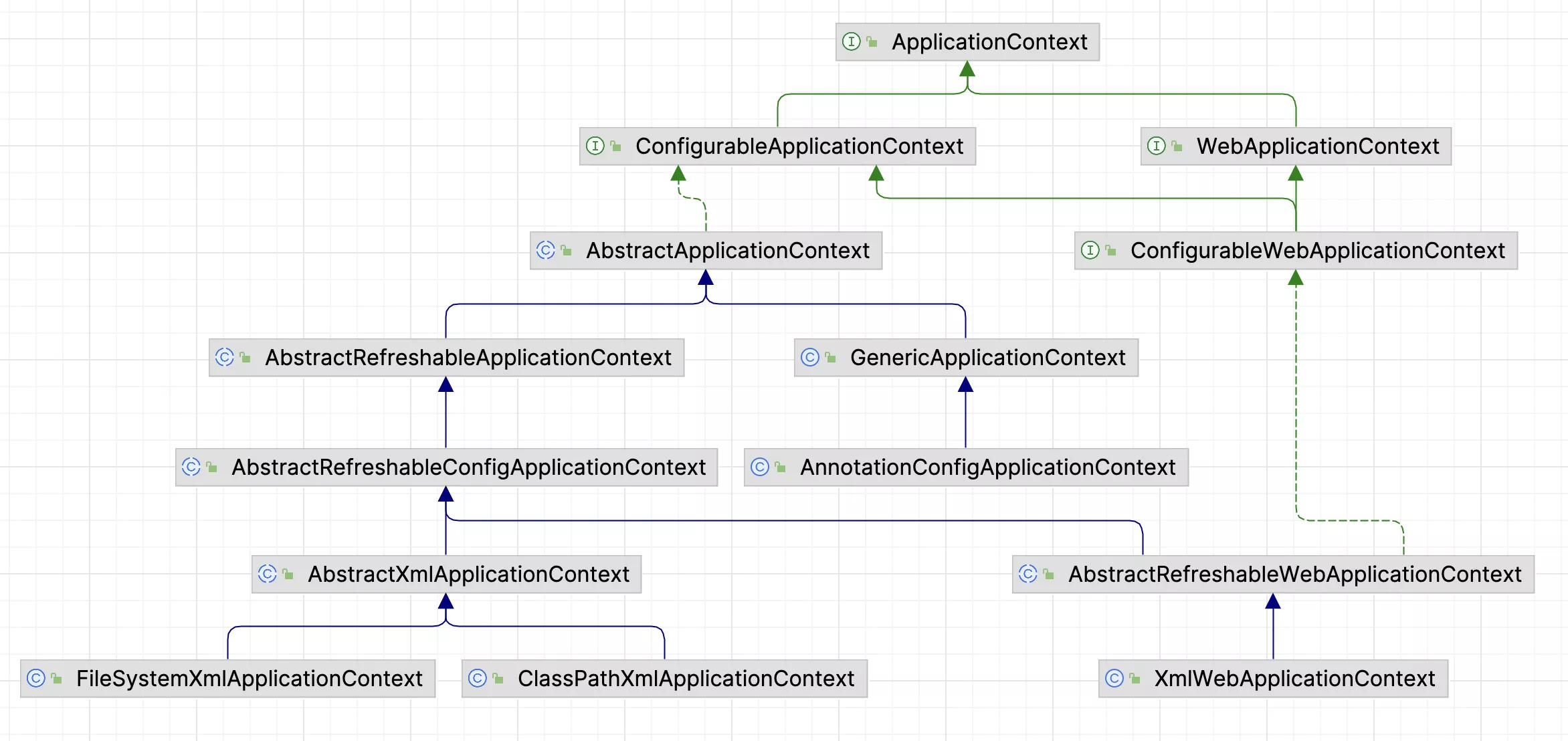This screenshot has height=741, width=1568.
Task: Click the public visibility icon on AbstractRefreshableApplicationContext
Action: [245, 358]
